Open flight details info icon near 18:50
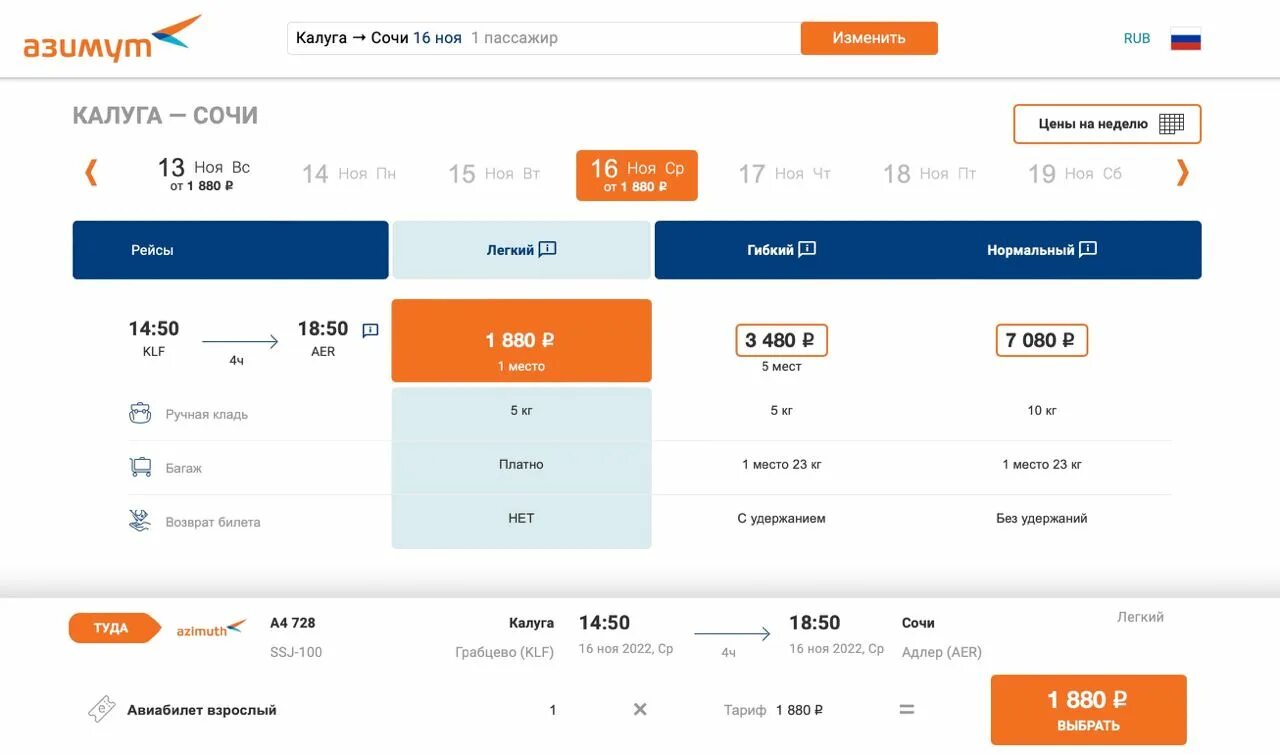Image resolution: width=1280 pixels, height=755 pixels. (x=370, y=330)
